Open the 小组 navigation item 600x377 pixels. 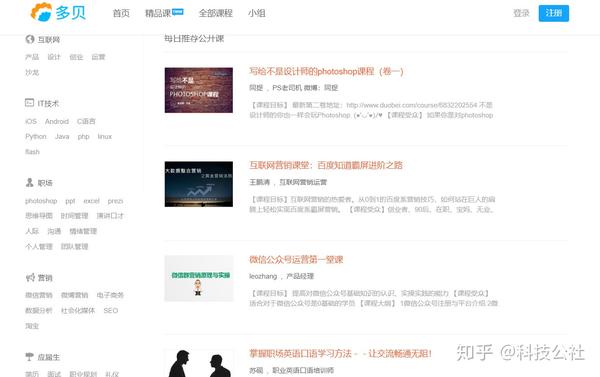(256, 13)
